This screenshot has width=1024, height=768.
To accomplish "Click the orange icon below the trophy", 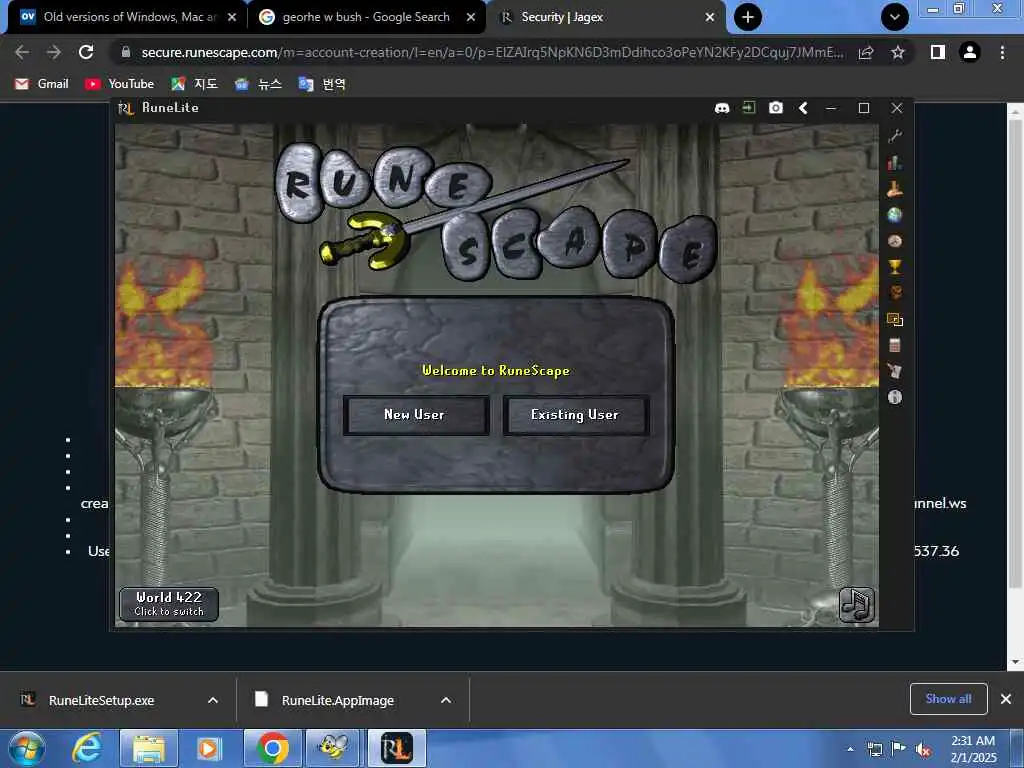I will pyautogui.click(x=895, y=293).
